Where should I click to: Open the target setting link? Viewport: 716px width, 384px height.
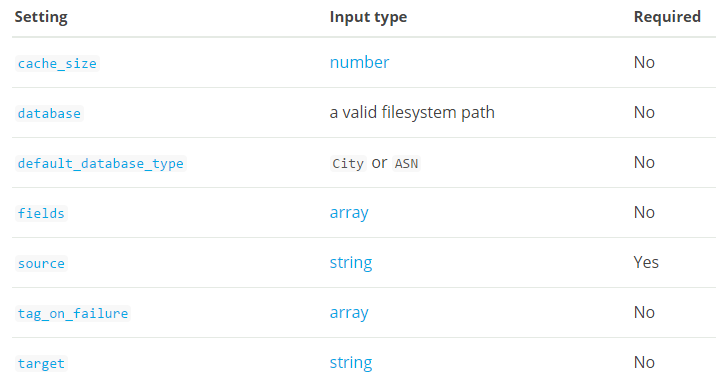coord(41,363)
